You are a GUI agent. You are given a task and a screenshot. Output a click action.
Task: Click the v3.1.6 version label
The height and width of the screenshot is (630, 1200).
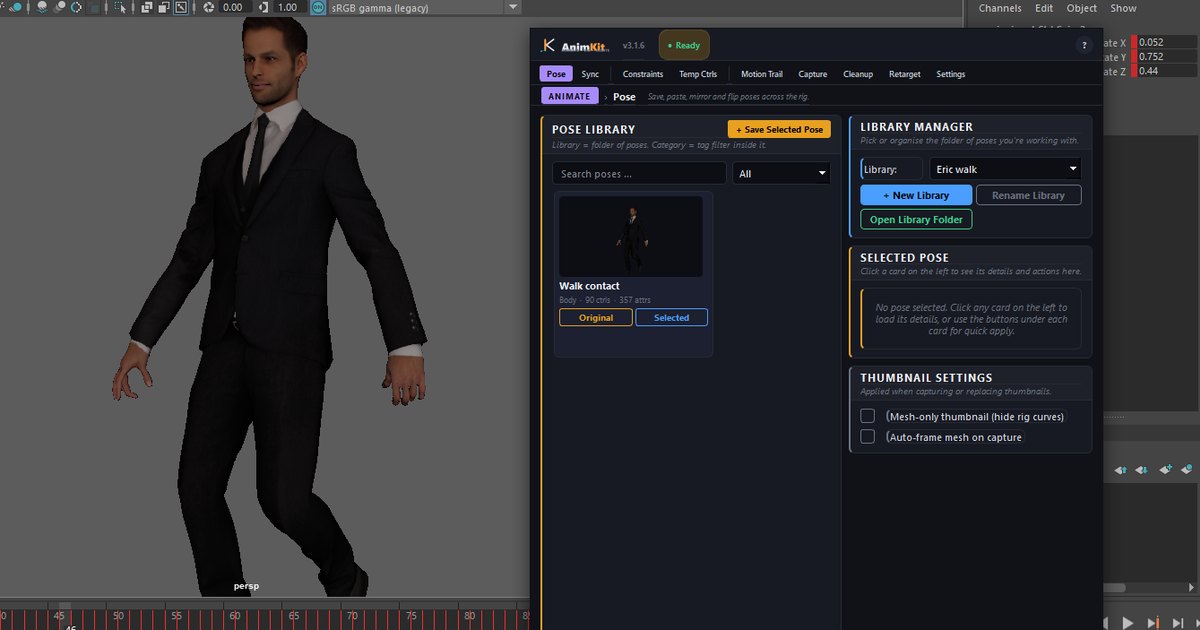633,46
